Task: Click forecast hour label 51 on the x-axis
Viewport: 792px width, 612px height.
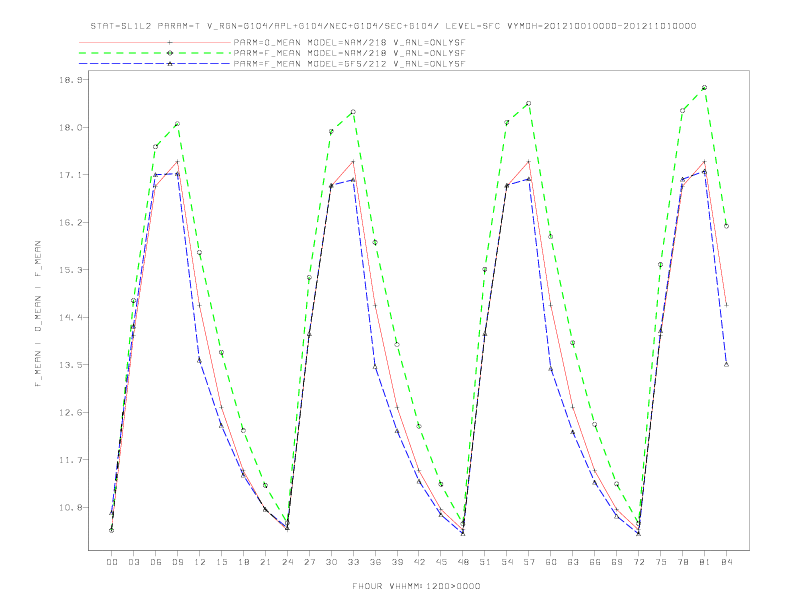Action: point(485,562)
